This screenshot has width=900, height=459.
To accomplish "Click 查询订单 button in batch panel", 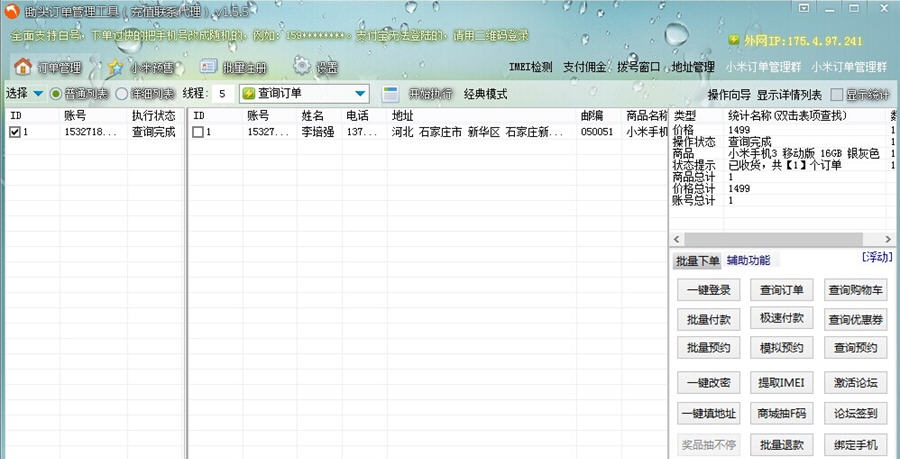I will pyautogui.click(x=781, y=290).
